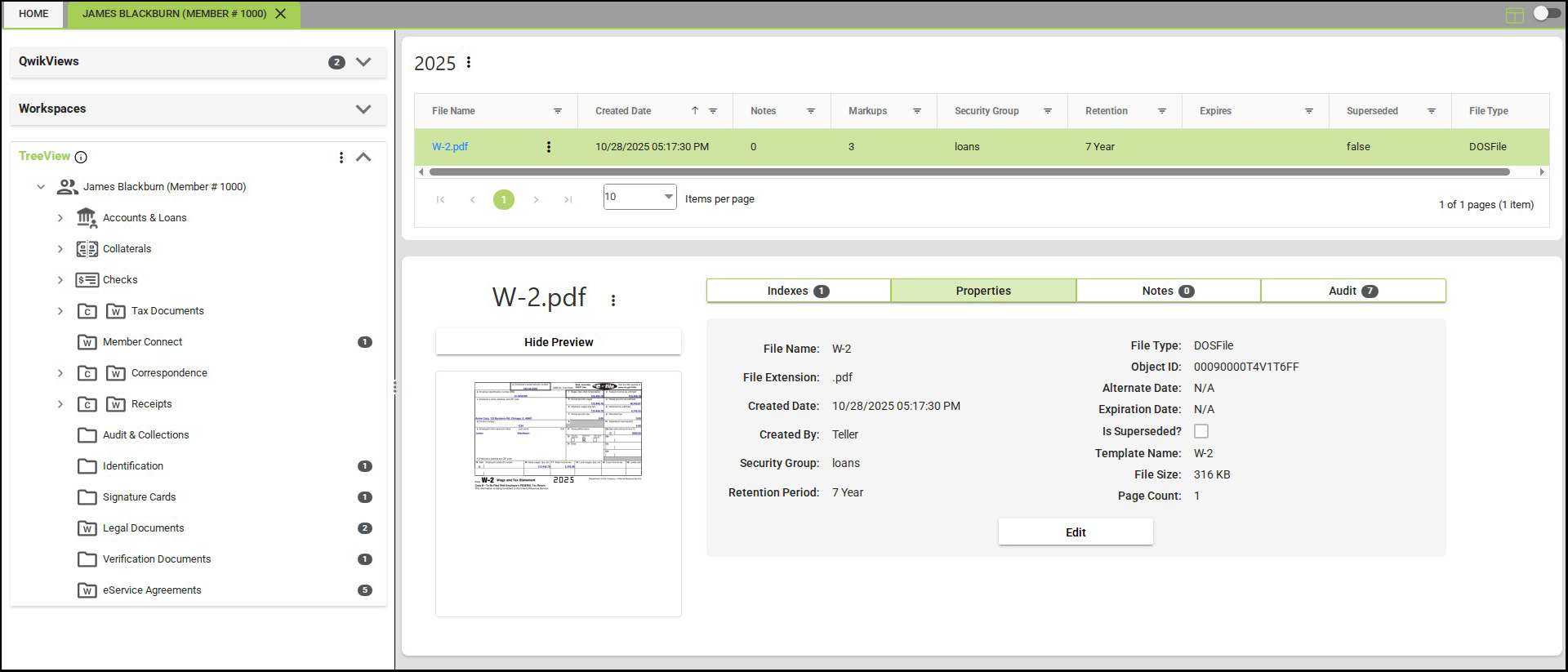
Task: Toggle the switch in the top right corner
Action: (x=1546, y=14)
